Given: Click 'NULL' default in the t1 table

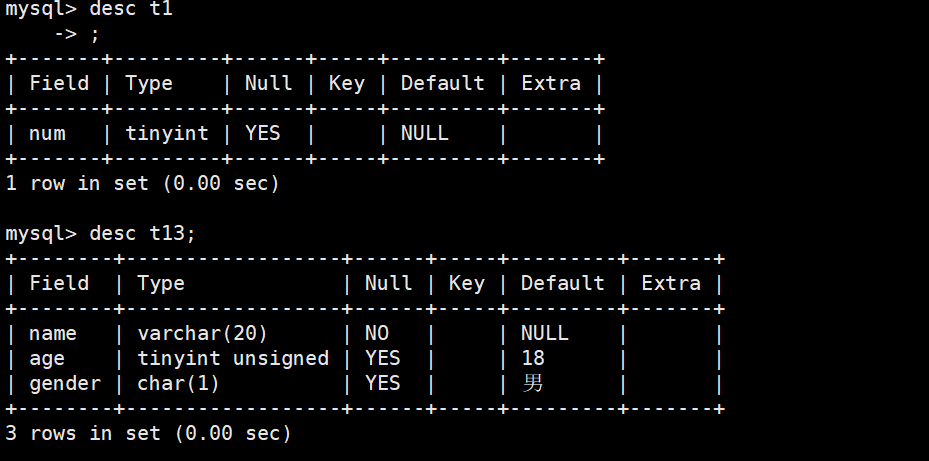Looking at the screenshot, I should click(x=424, y=133).
